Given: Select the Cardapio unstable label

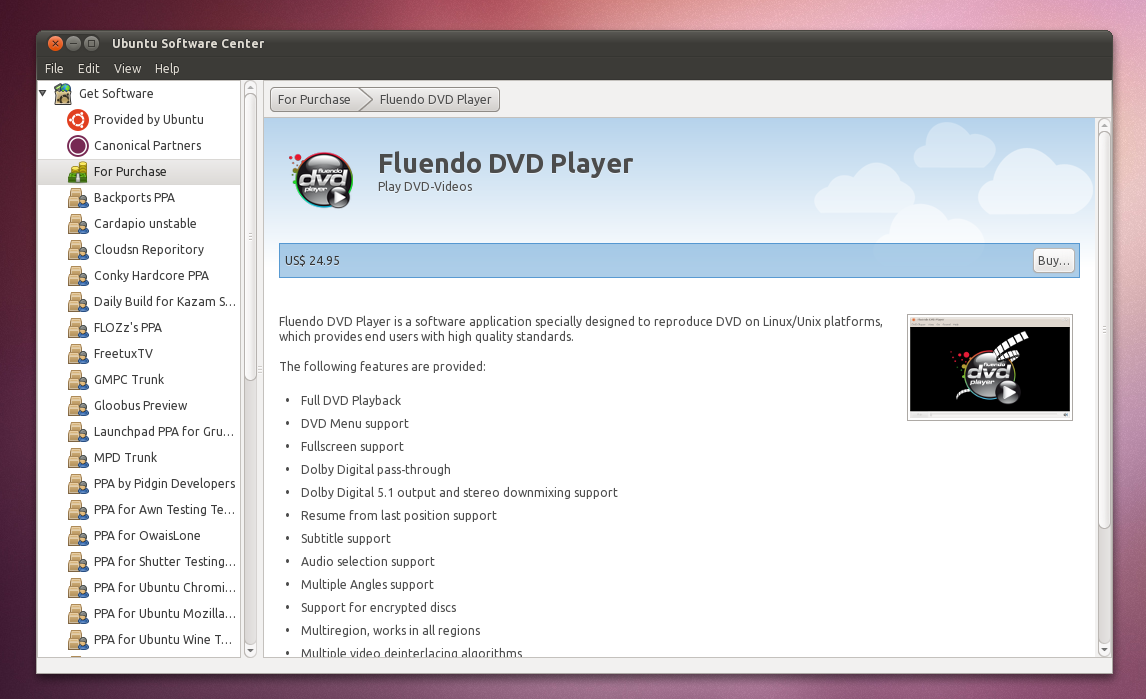Looking at the screenshot, I should point(145,224).
